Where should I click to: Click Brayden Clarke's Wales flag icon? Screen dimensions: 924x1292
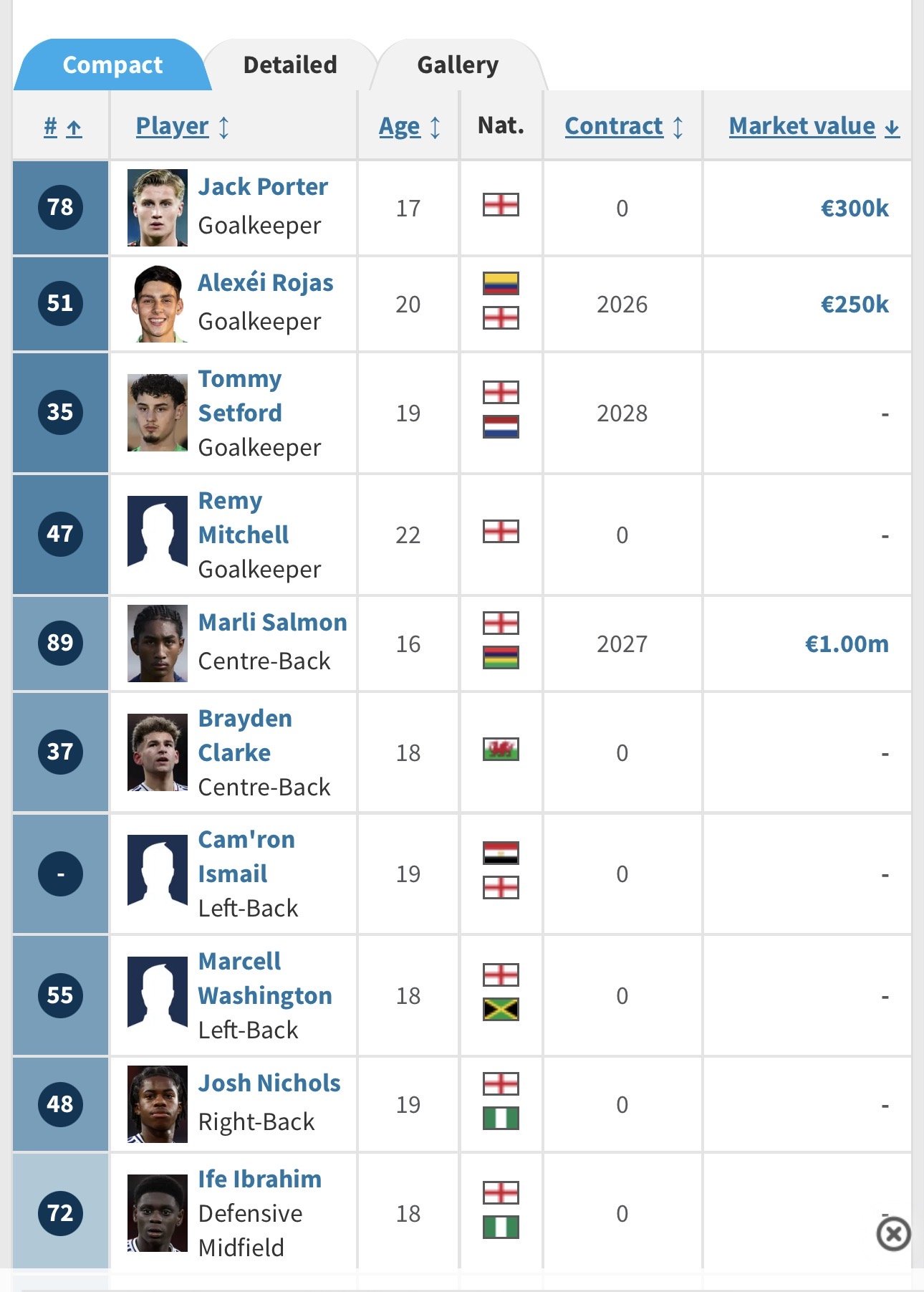(501, 750)
